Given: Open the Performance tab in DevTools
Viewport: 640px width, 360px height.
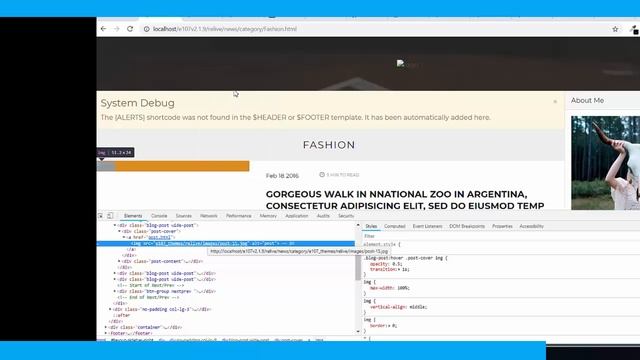Looking at the screenshot, I should coord(239,216).
